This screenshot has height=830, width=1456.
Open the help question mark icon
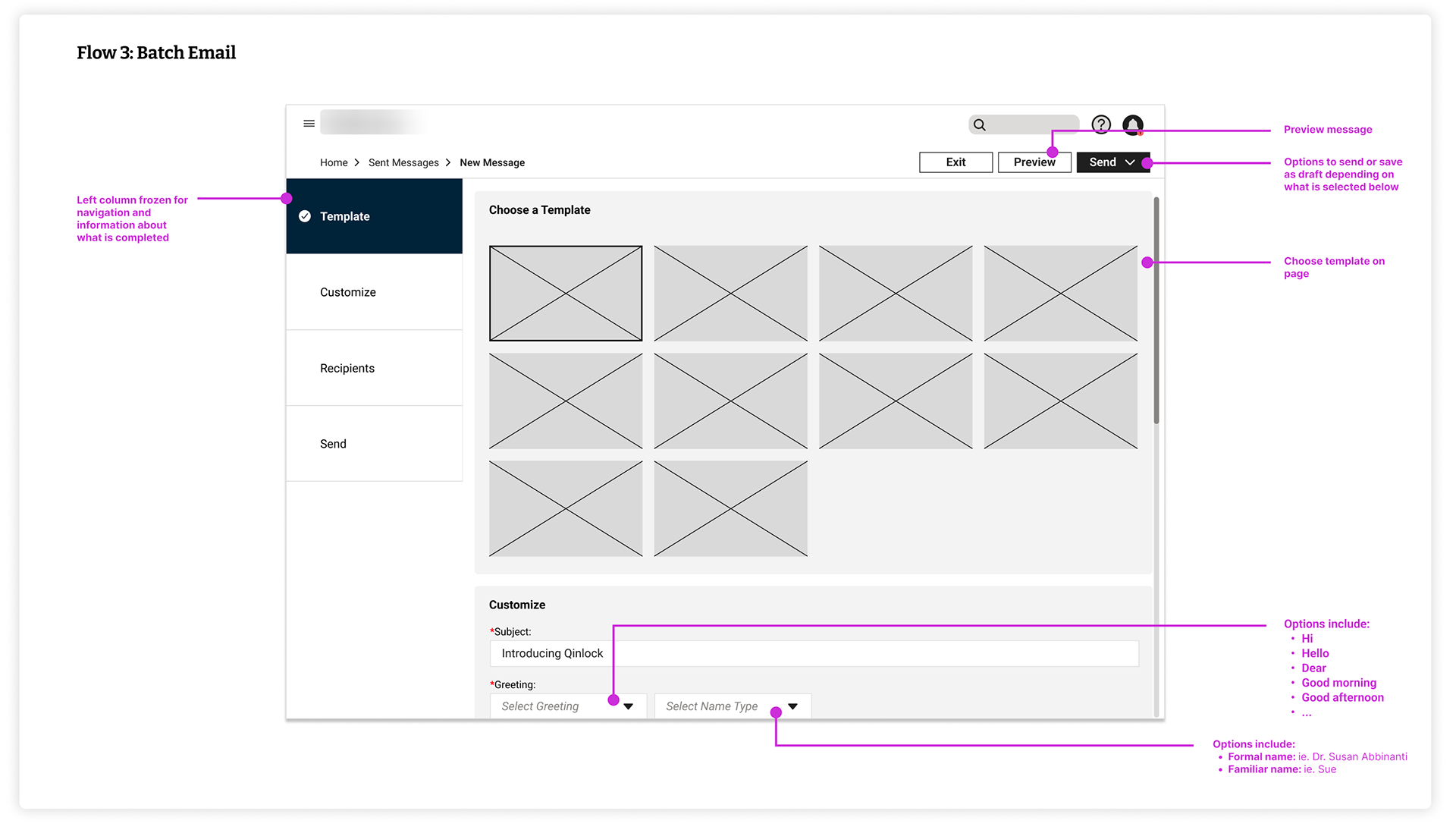click(x=1101, y=124)
